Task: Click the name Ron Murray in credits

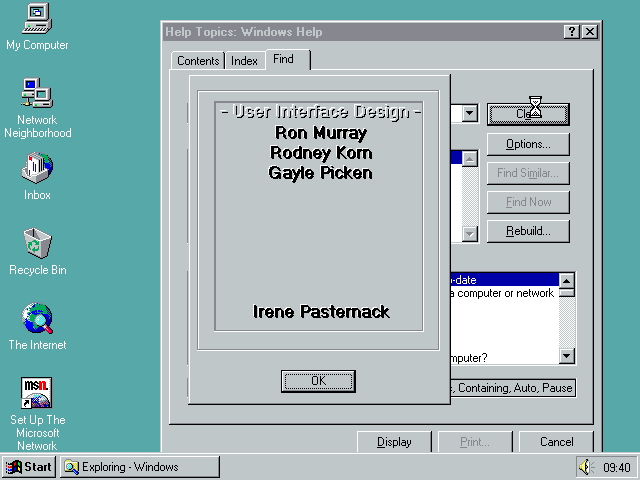Action: coord(321,133)
